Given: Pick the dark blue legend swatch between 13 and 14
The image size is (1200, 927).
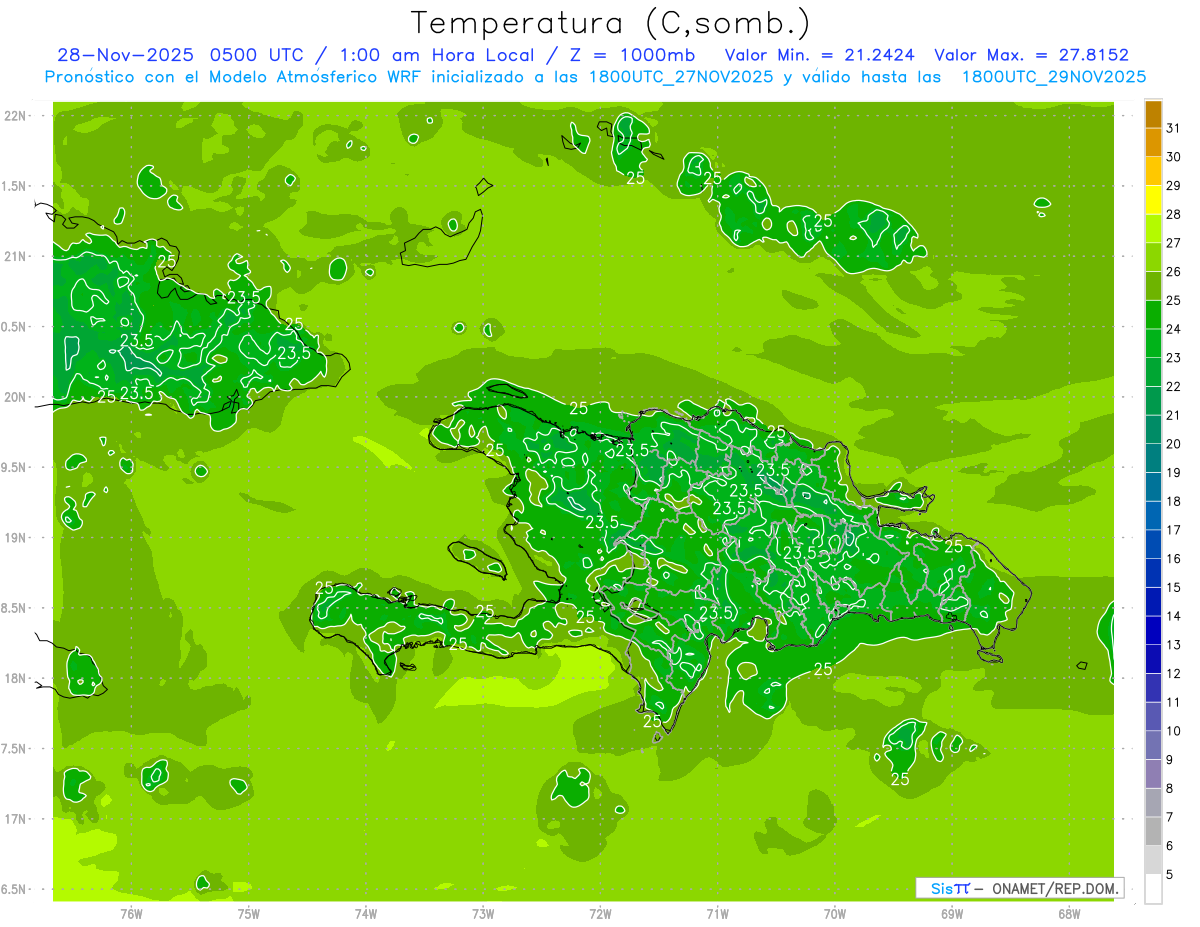Looking at the screenshot, I should point(1153,631).
